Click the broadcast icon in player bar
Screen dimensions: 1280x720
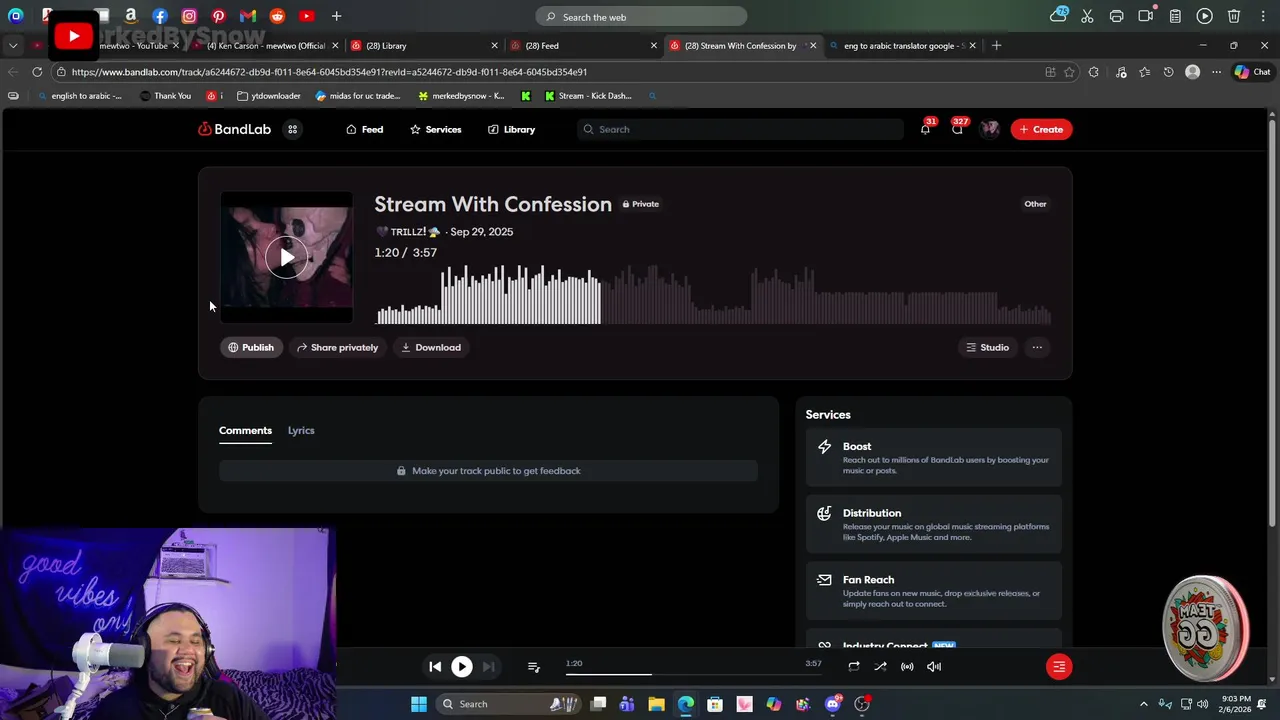point(907,666)
